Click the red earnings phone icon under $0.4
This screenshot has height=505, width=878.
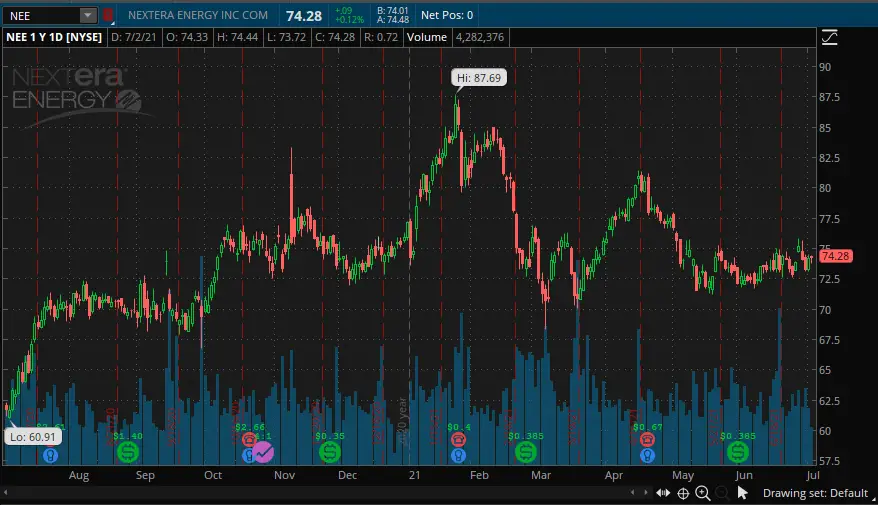pyautogui.click(x=459, y=439)
